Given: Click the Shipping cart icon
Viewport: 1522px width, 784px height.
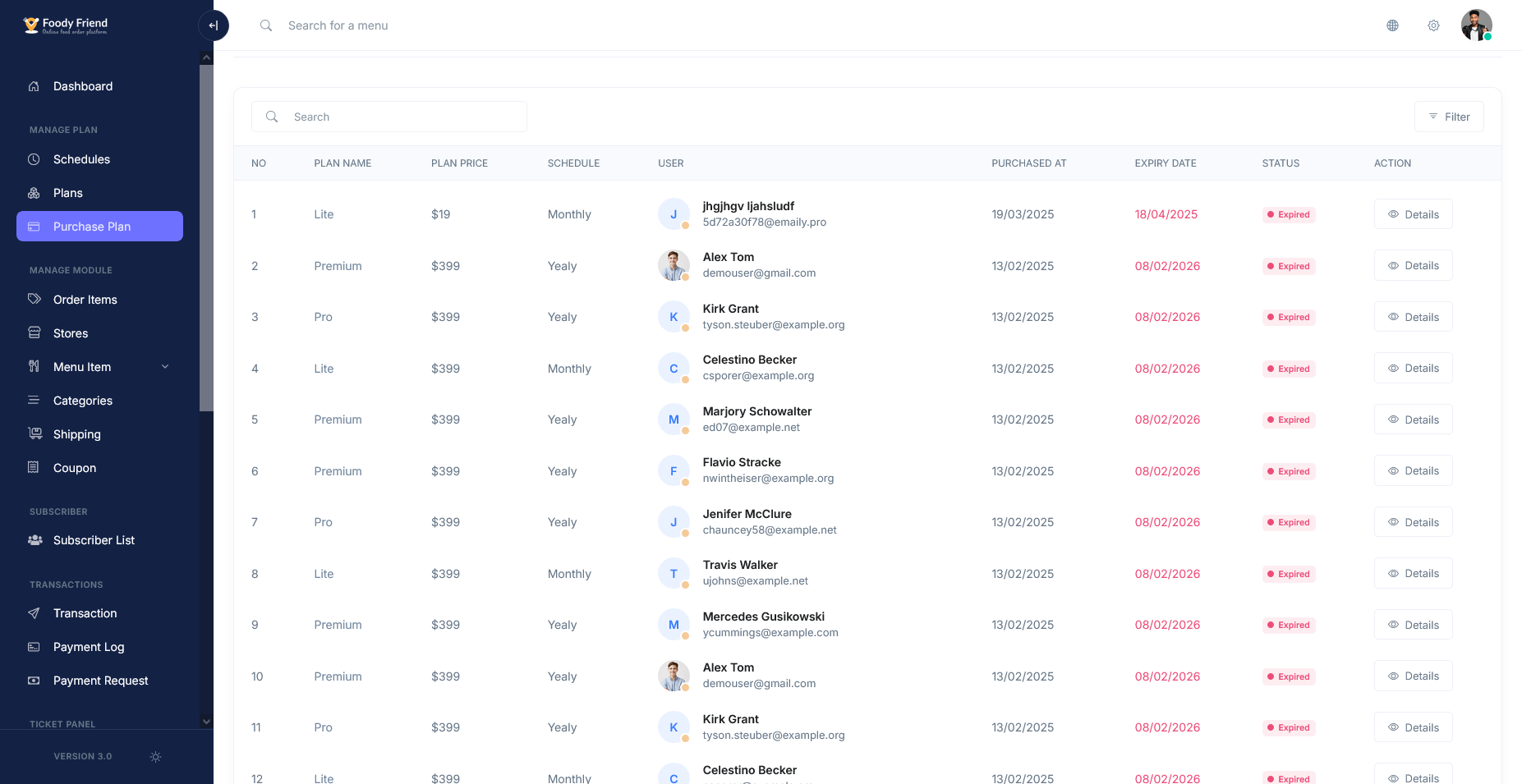Looking at the screenshot, I should (x=34, y=433).
